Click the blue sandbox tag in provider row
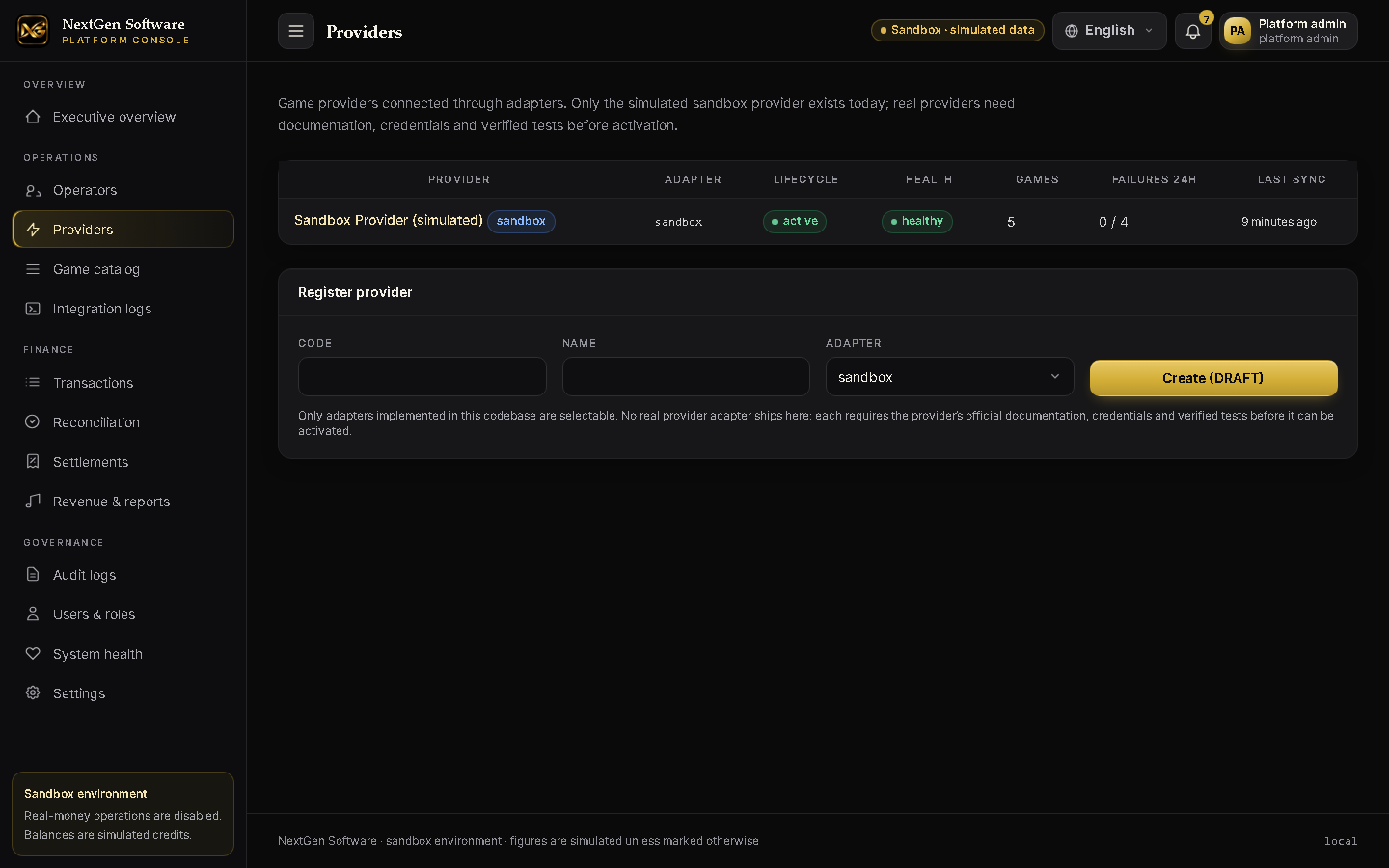 click(521, 221)
